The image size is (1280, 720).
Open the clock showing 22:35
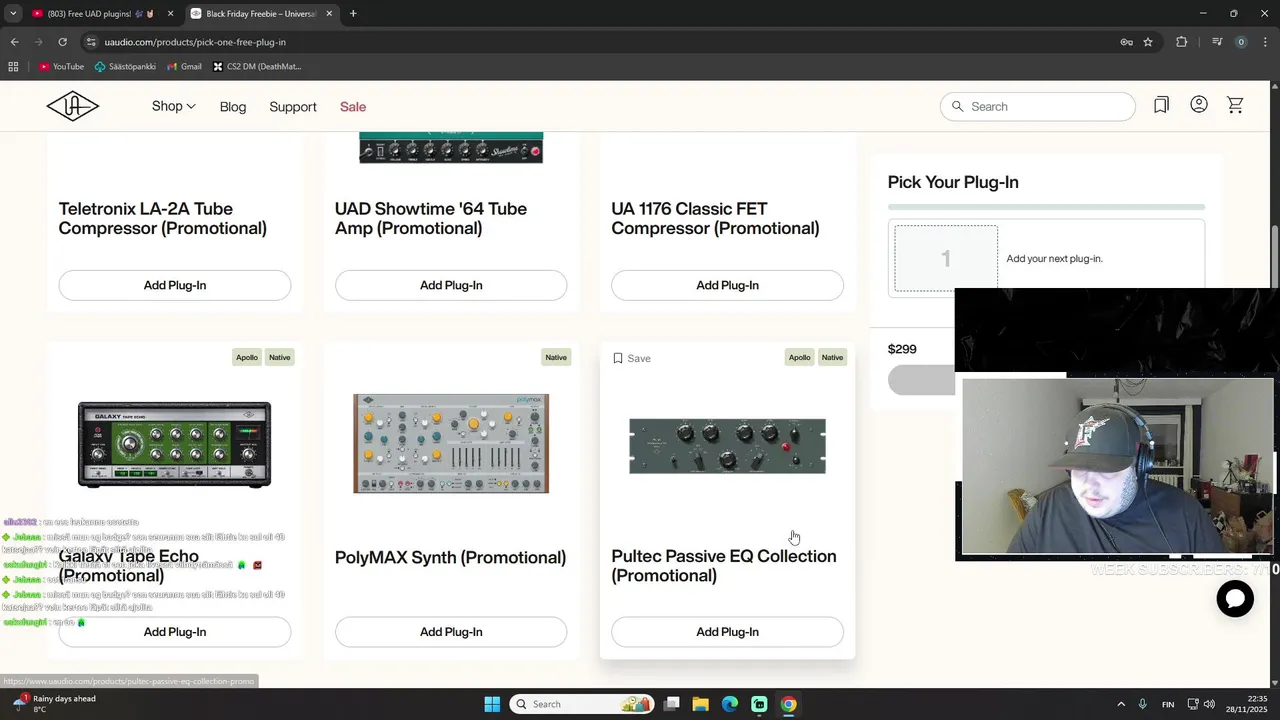pos(1249,704)
